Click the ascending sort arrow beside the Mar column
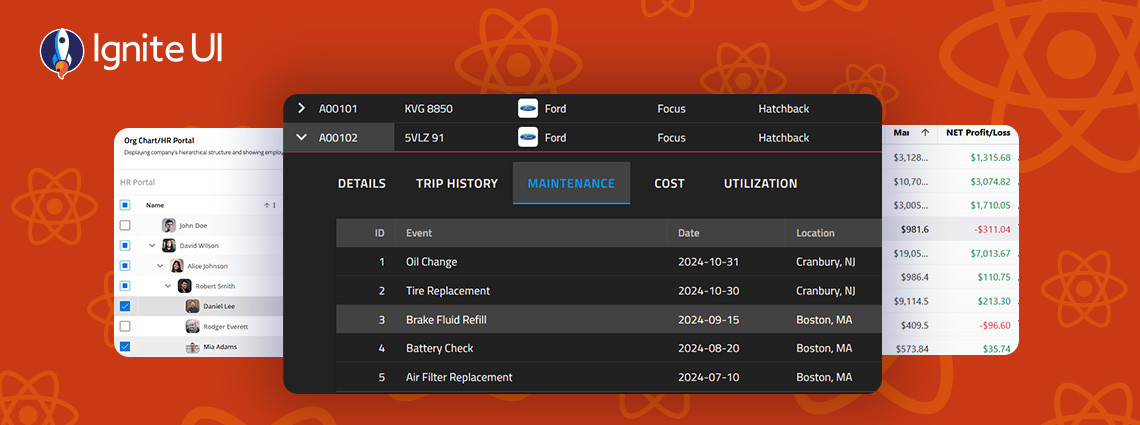 tap(925, 132)
